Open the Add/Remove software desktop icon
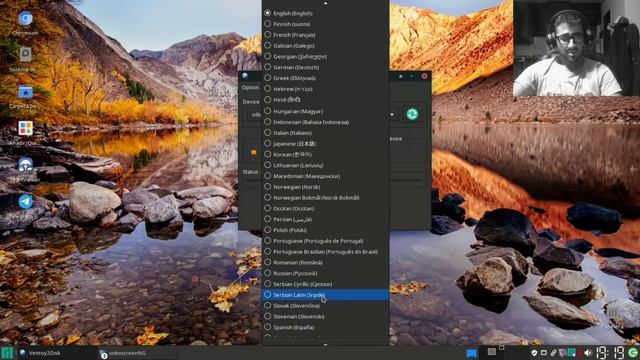This screenshot has height=360, width=640. click(25, 128)
